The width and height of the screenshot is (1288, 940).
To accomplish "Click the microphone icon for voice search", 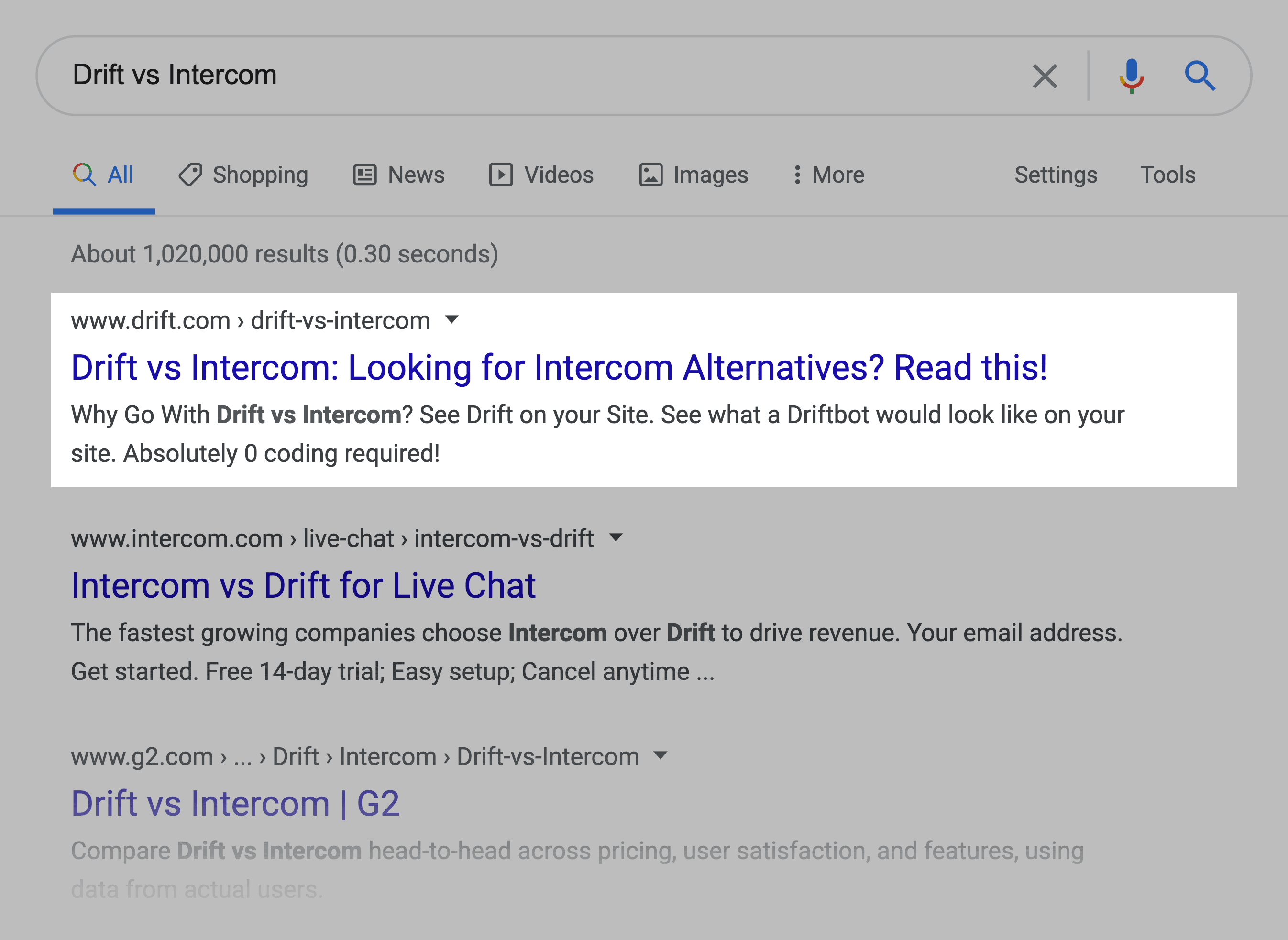I will (x=1131, y=75).
